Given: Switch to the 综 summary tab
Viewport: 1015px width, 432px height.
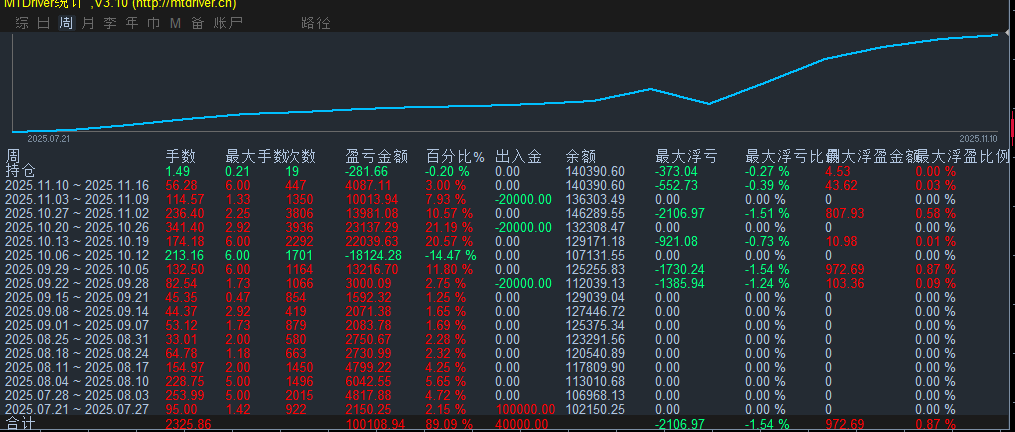Looking at the screenshot, I should tap(23, 23).
